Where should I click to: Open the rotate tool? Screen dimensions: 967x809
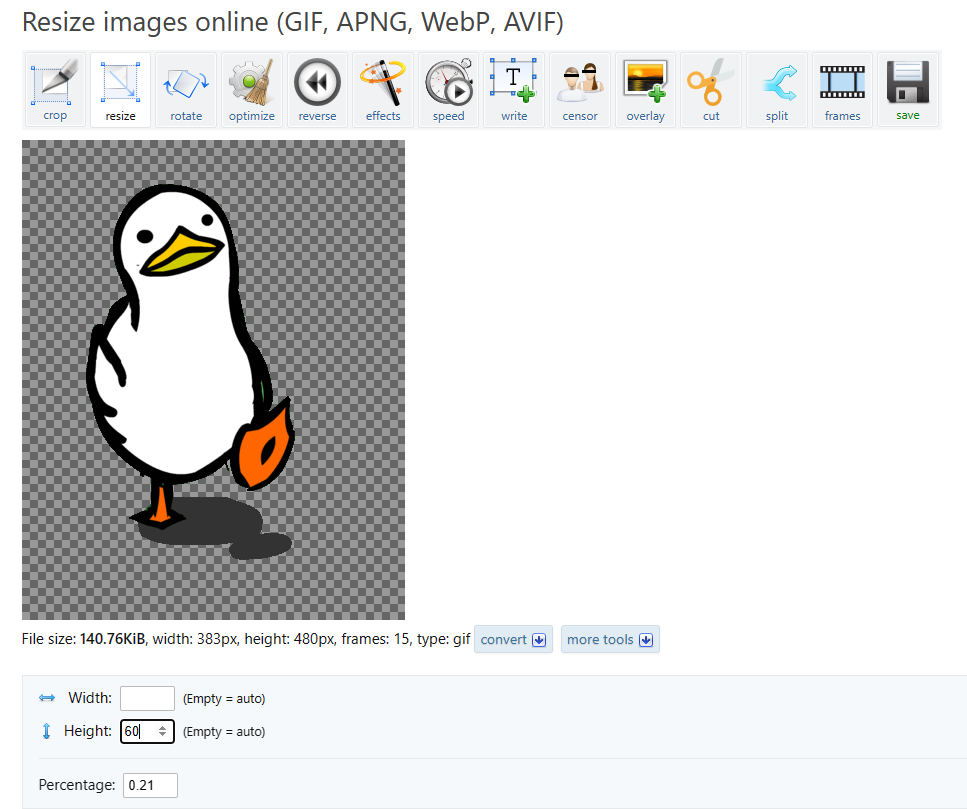click(186, 90)
